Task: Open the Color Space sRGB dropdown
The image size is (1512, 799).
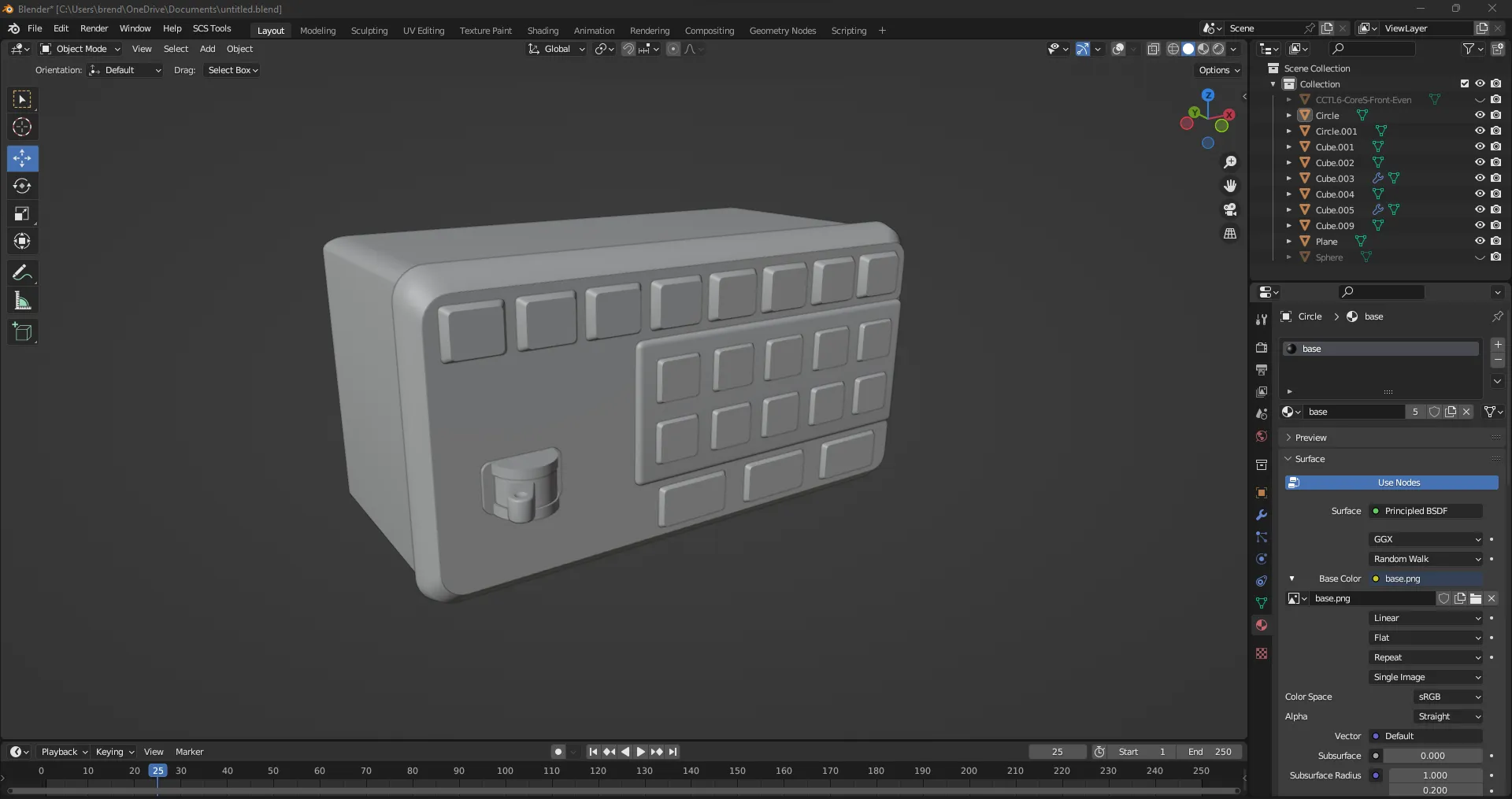Action: coord(1448,697)
